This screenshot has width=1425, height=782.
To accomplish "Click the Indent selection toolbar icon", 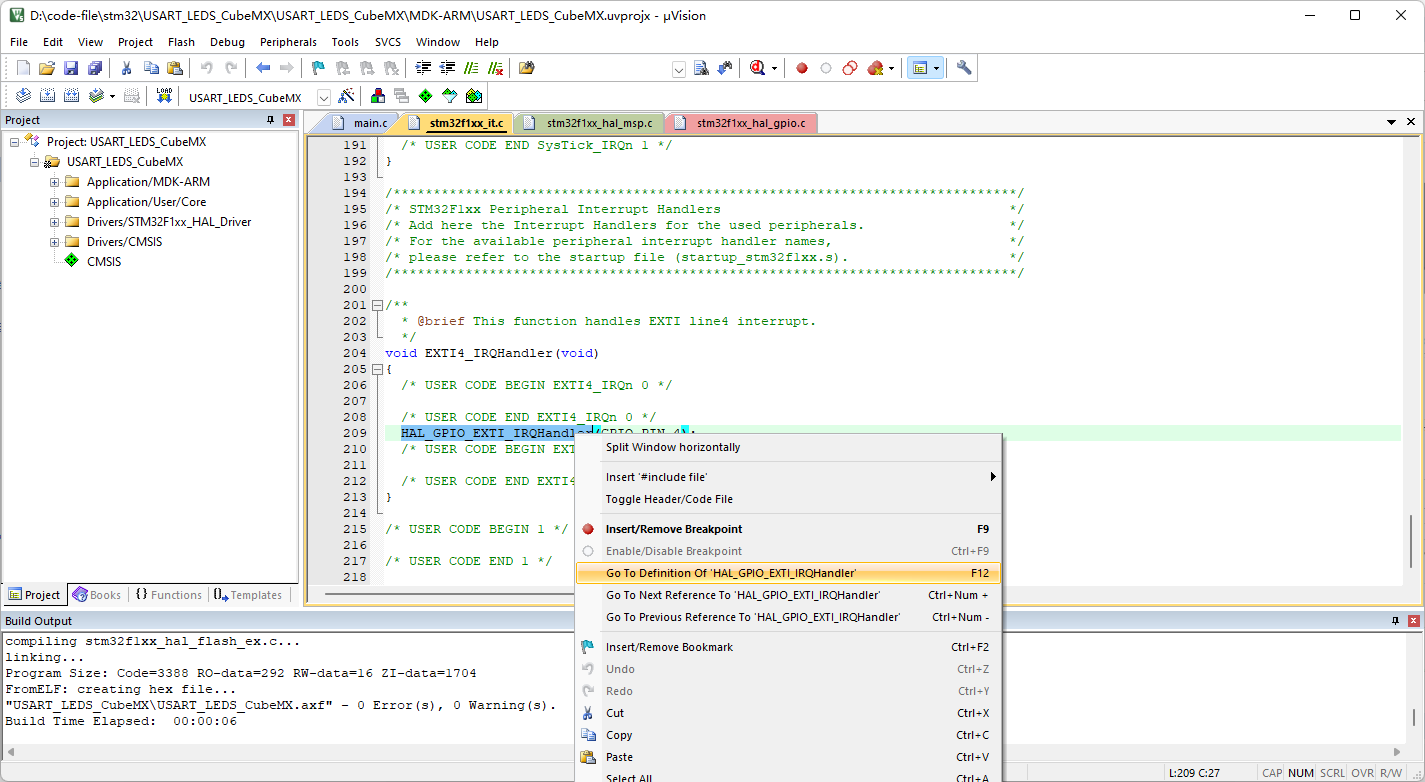I will (423, 68).
